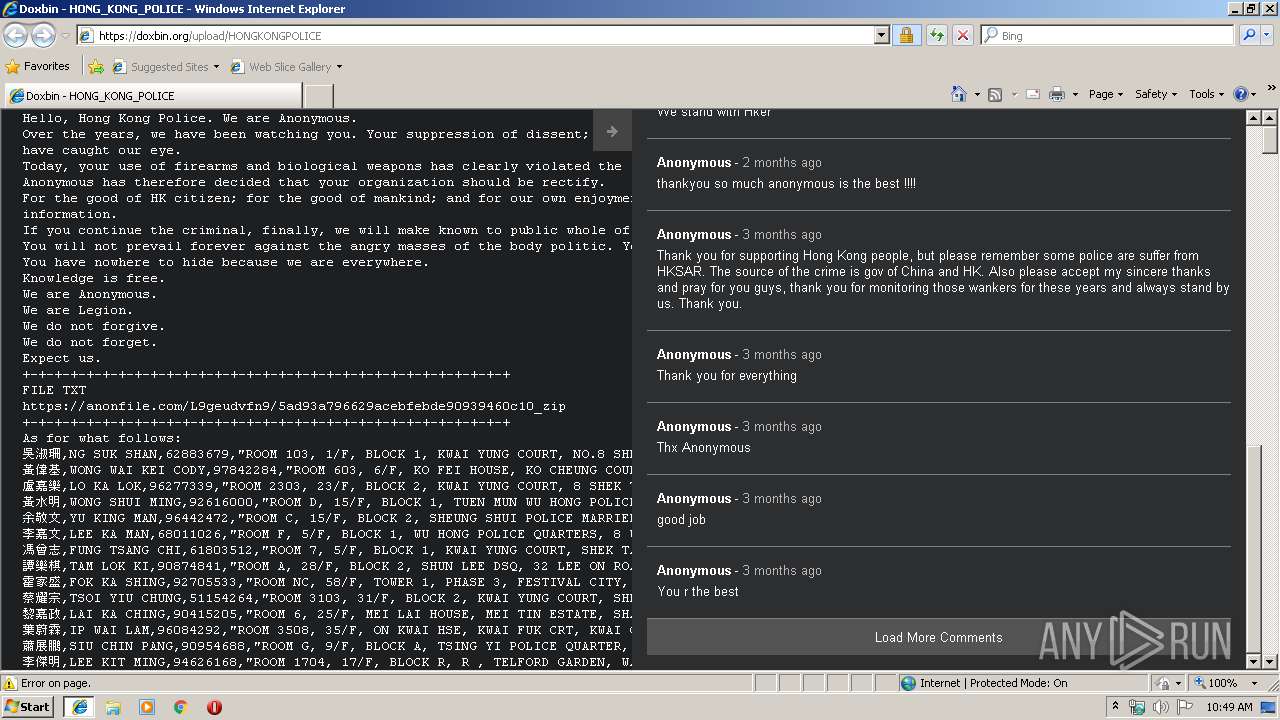
Task: Open Windows Explorer from taskbar
Action: [113, 707]
